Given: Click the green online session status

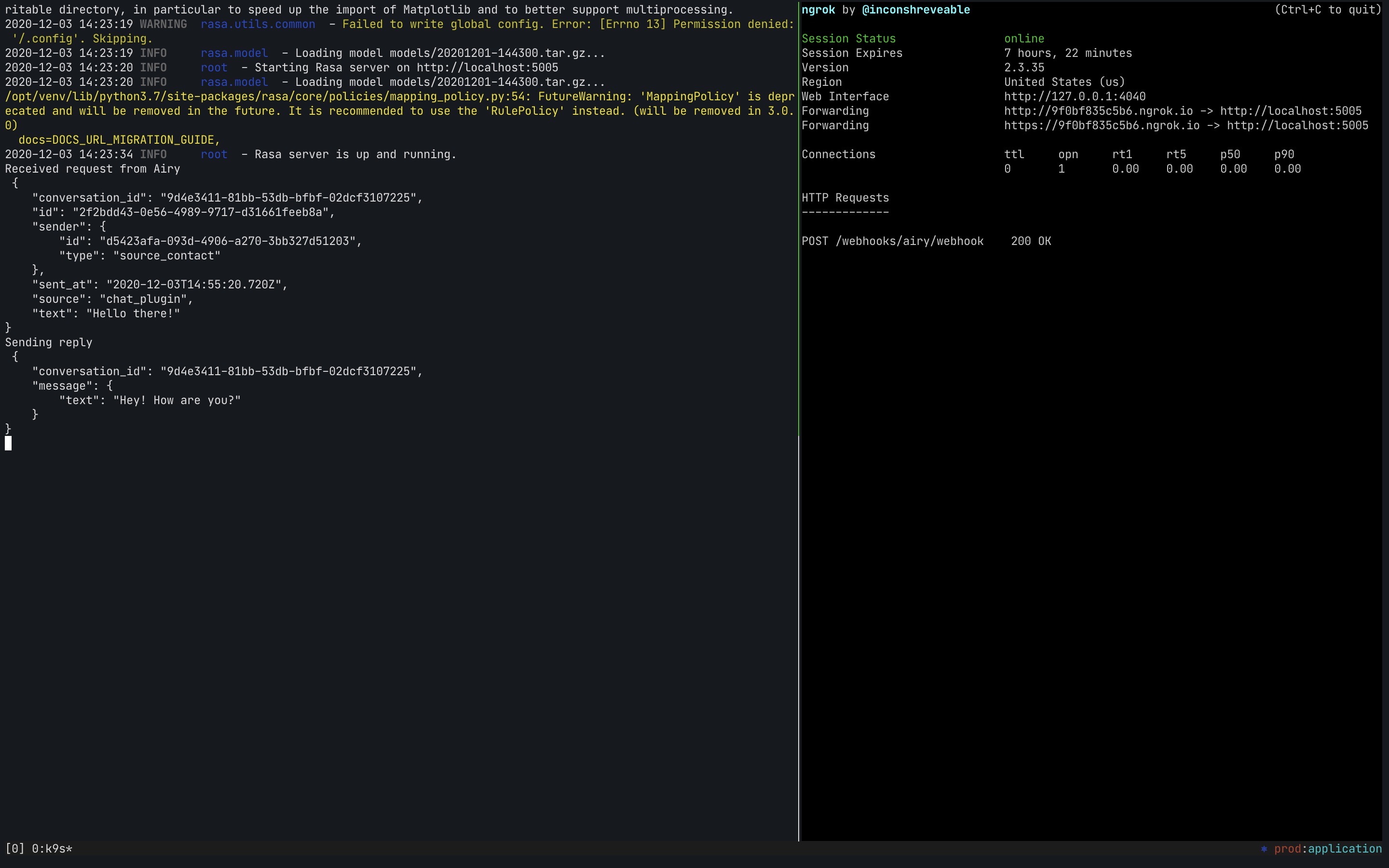Looking at the screenshot, I should [x=1024, y=39].
